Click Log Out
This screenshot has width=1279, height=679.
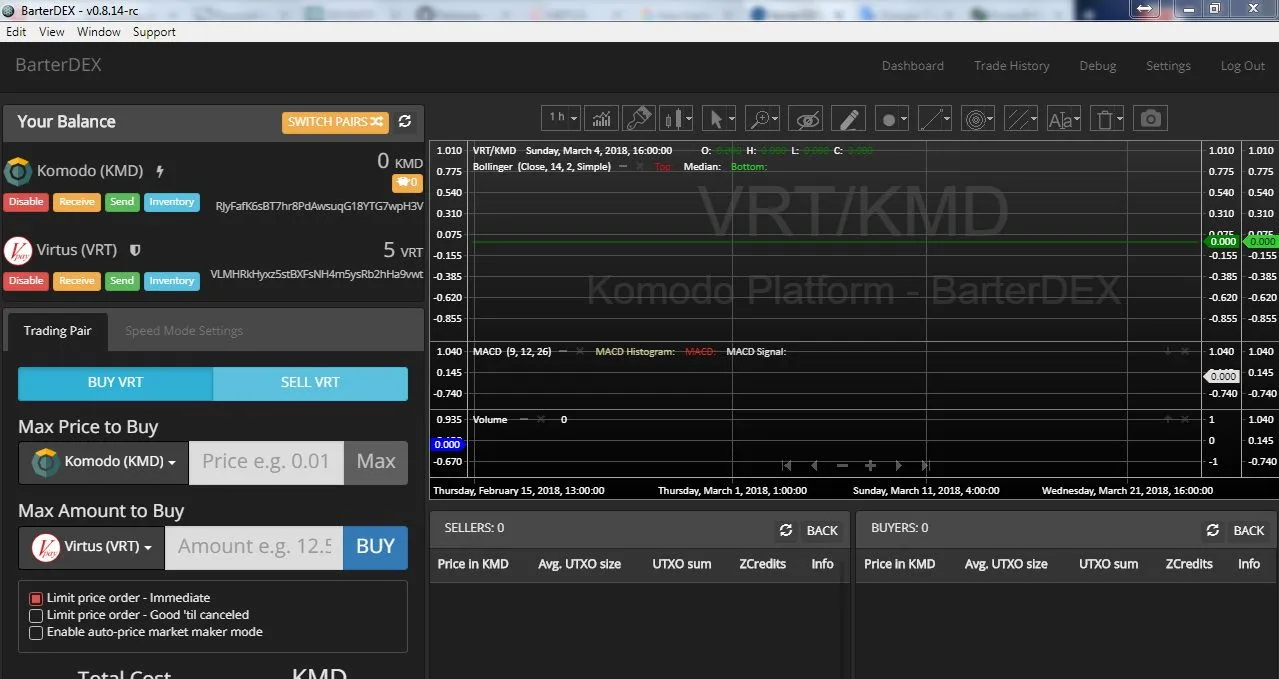[x=1243, y=66]
